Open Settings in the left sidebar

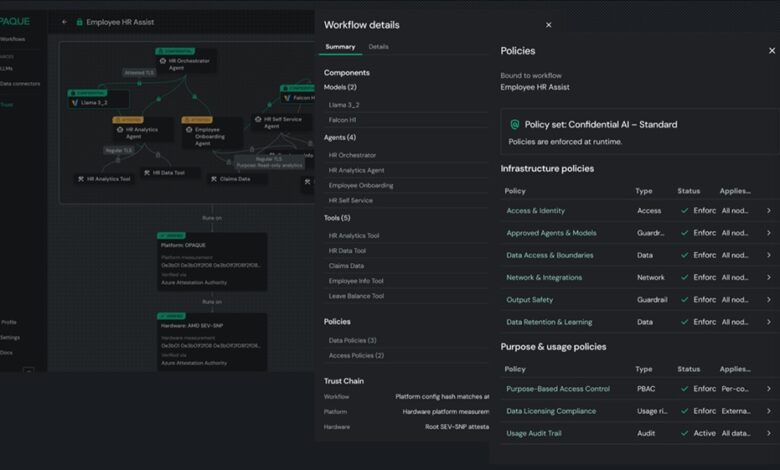click(x=10, y=337)
